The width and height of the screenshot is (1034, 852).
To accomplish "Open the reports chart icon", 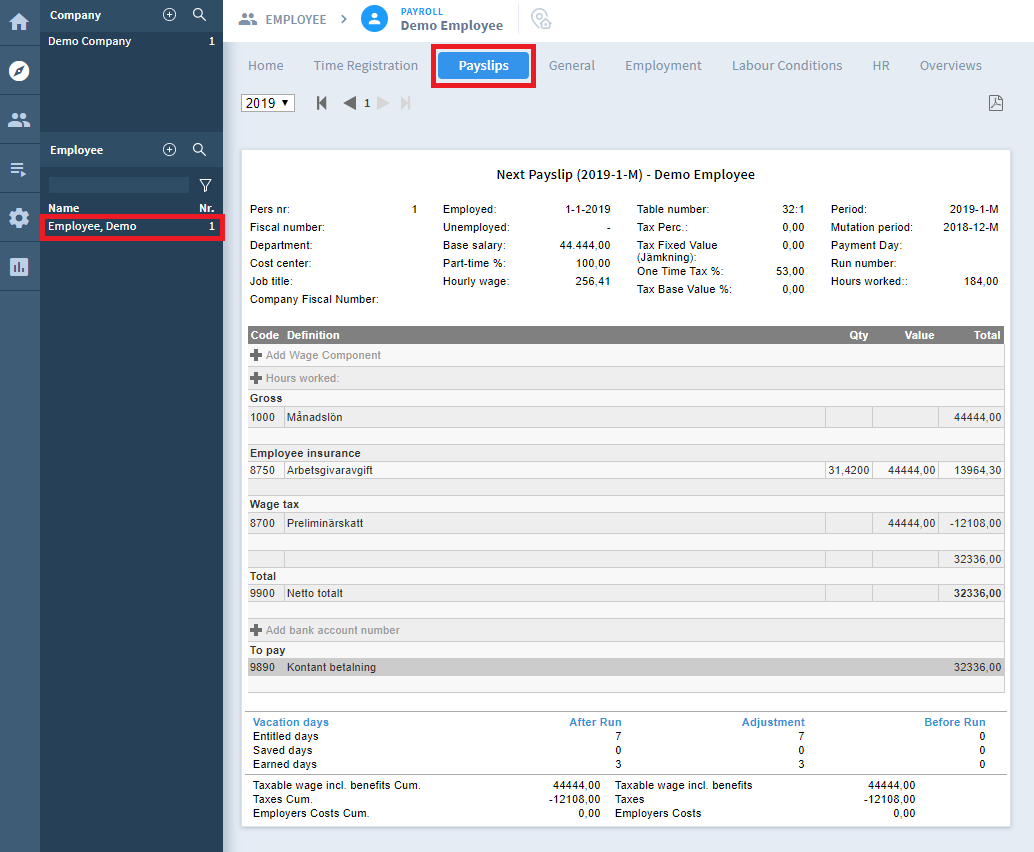I will (x=19, y=266).
